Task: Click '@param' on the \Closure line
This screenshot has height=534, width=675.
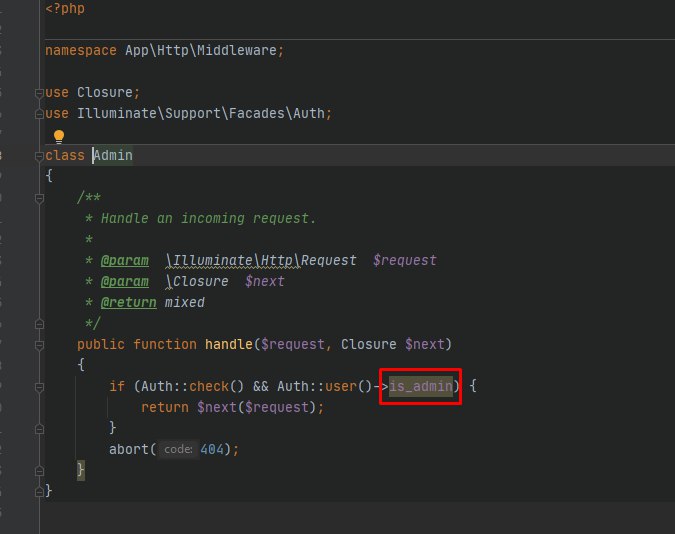Action: 125,282
